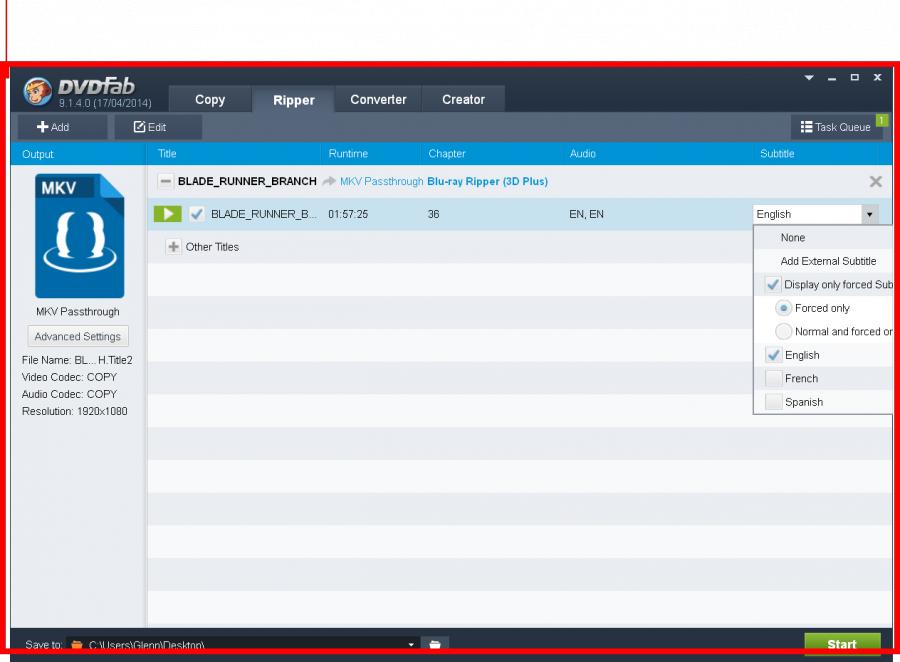Click the green Start button

(842, 644)
